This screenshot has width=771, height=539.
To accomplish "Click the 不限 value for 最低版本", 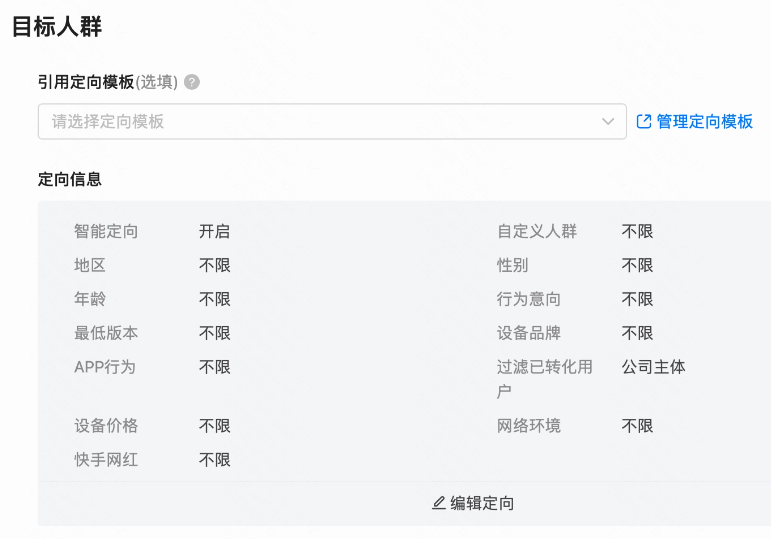I will [x=214, y=333].
